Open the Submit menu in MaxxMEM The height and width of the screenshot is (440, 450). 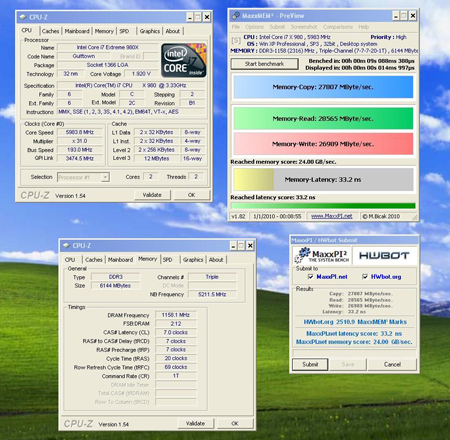tap(277, 27)
